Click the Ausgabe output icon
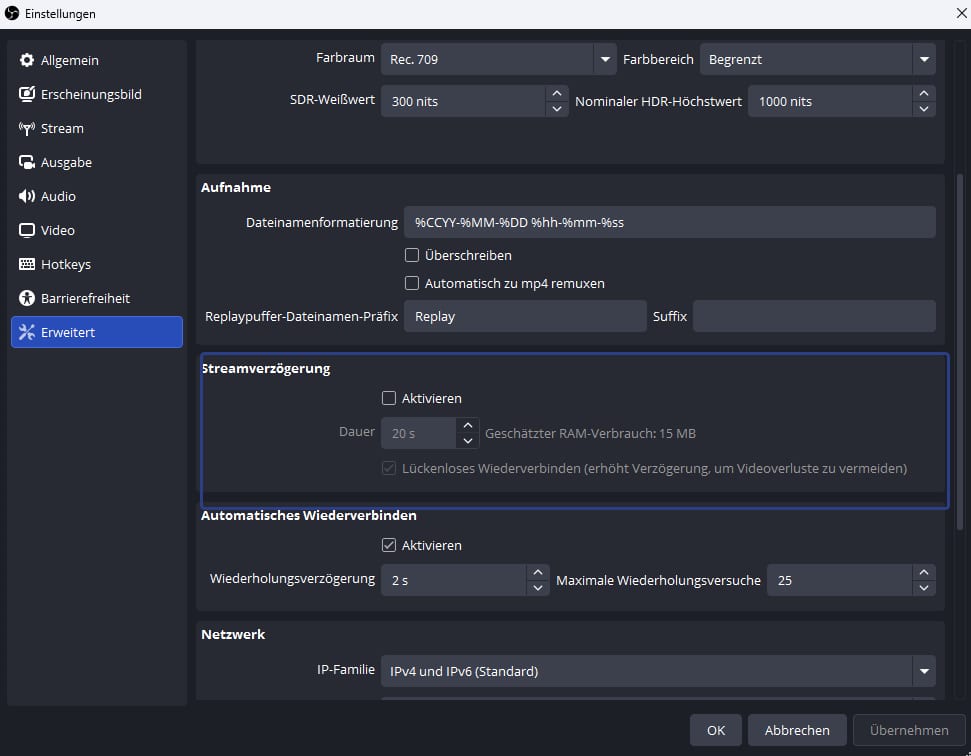Image resolution: width=971 pixels, height=756 pixels. [x=27, y=162]
